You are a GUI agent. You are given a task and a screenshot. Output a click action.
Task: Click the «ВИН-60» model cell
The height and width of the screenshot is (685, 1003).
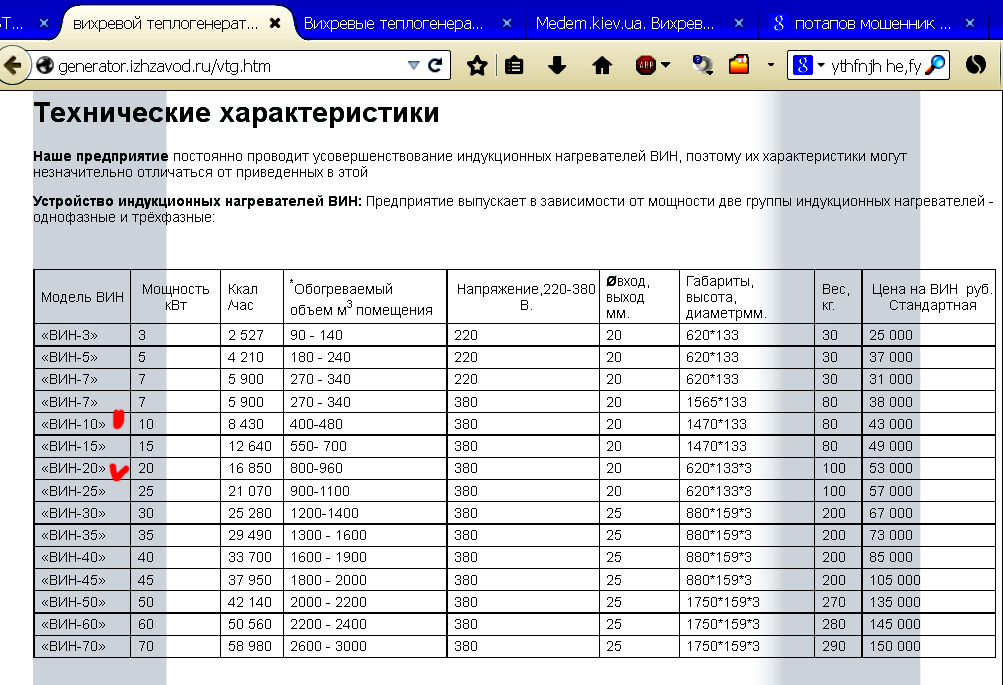82,624
